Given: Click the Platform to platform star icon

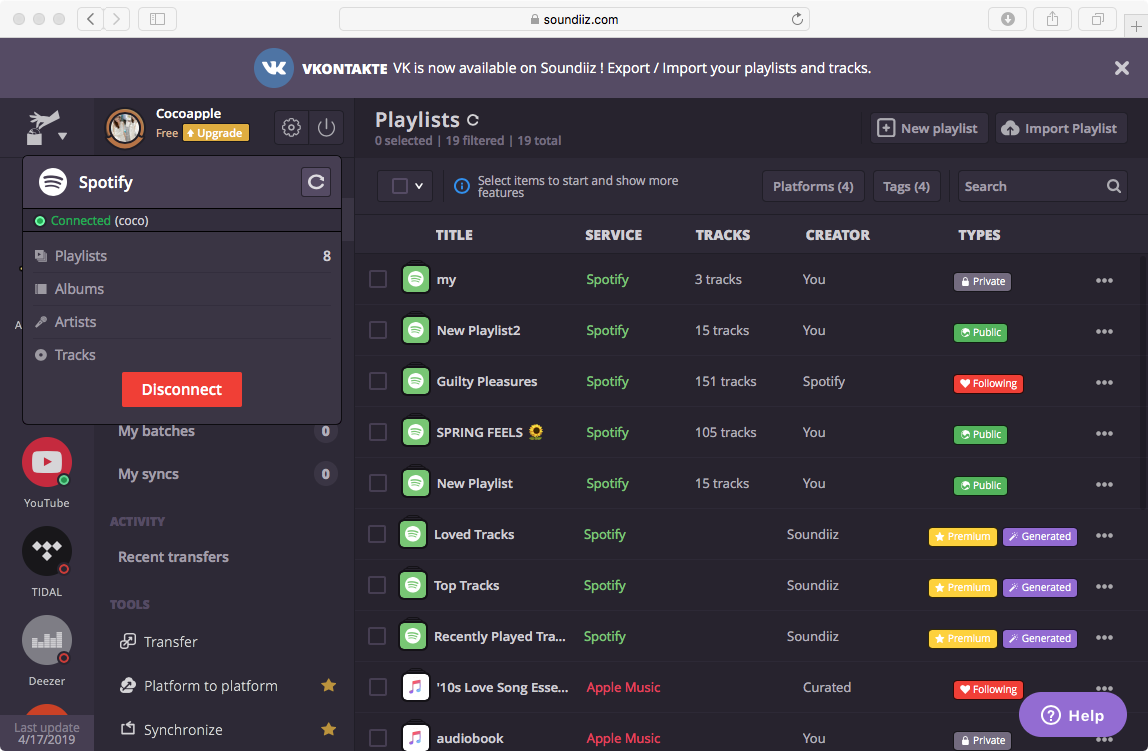Looking at the screenshot, I should 329,685.
